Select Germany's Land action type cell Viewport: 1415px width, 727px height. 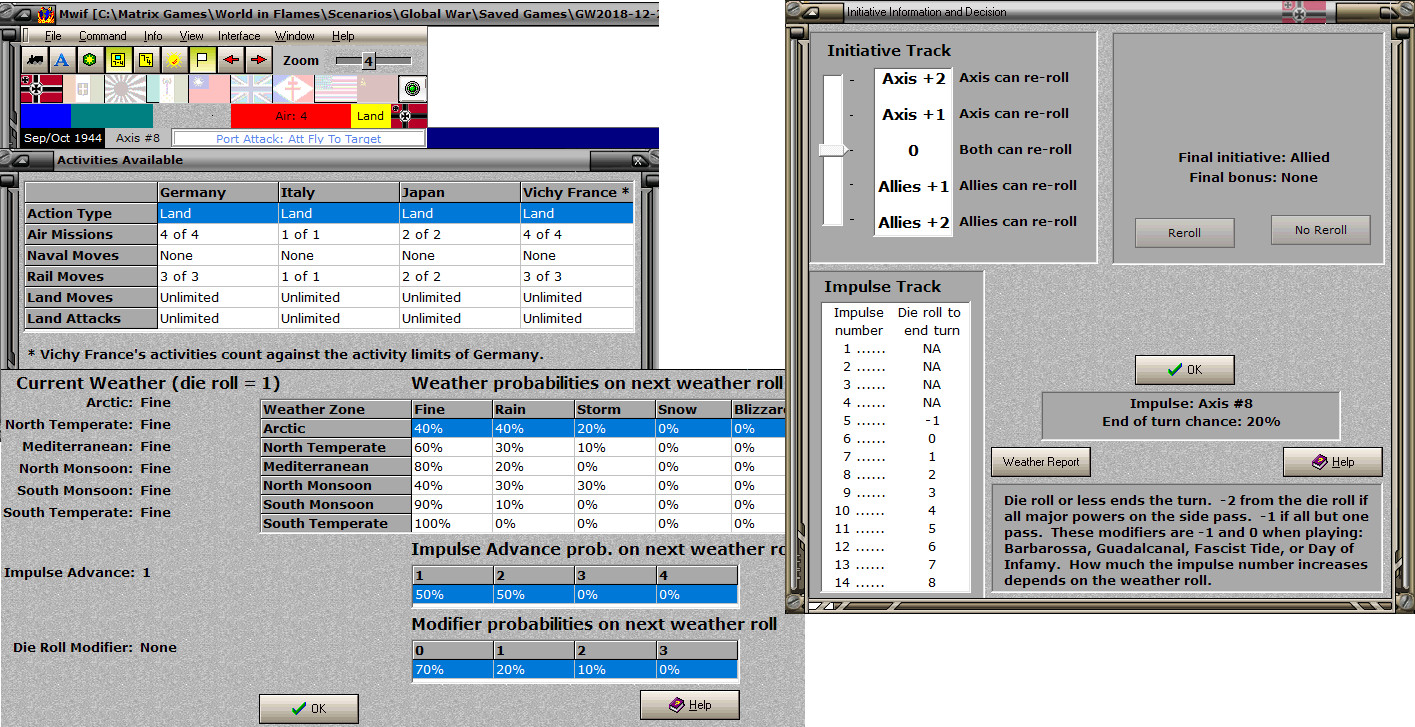[218, 213]
